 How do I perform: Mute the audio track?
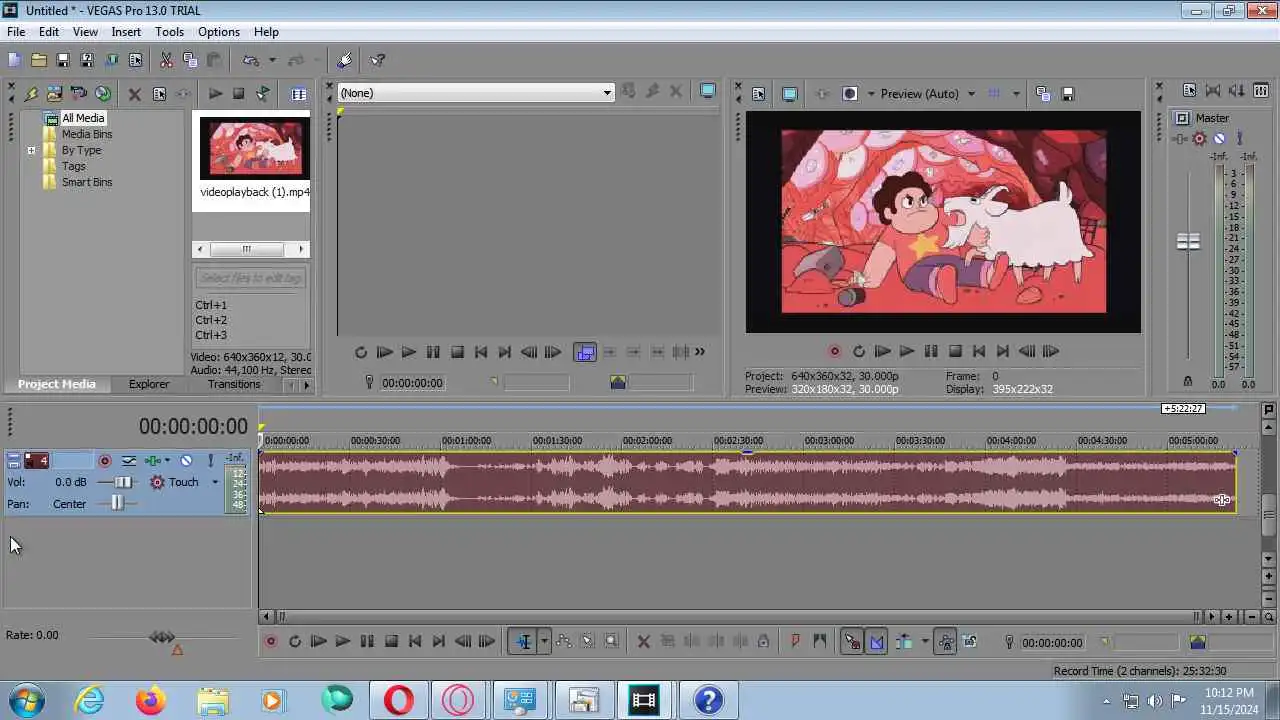(186, 461)
